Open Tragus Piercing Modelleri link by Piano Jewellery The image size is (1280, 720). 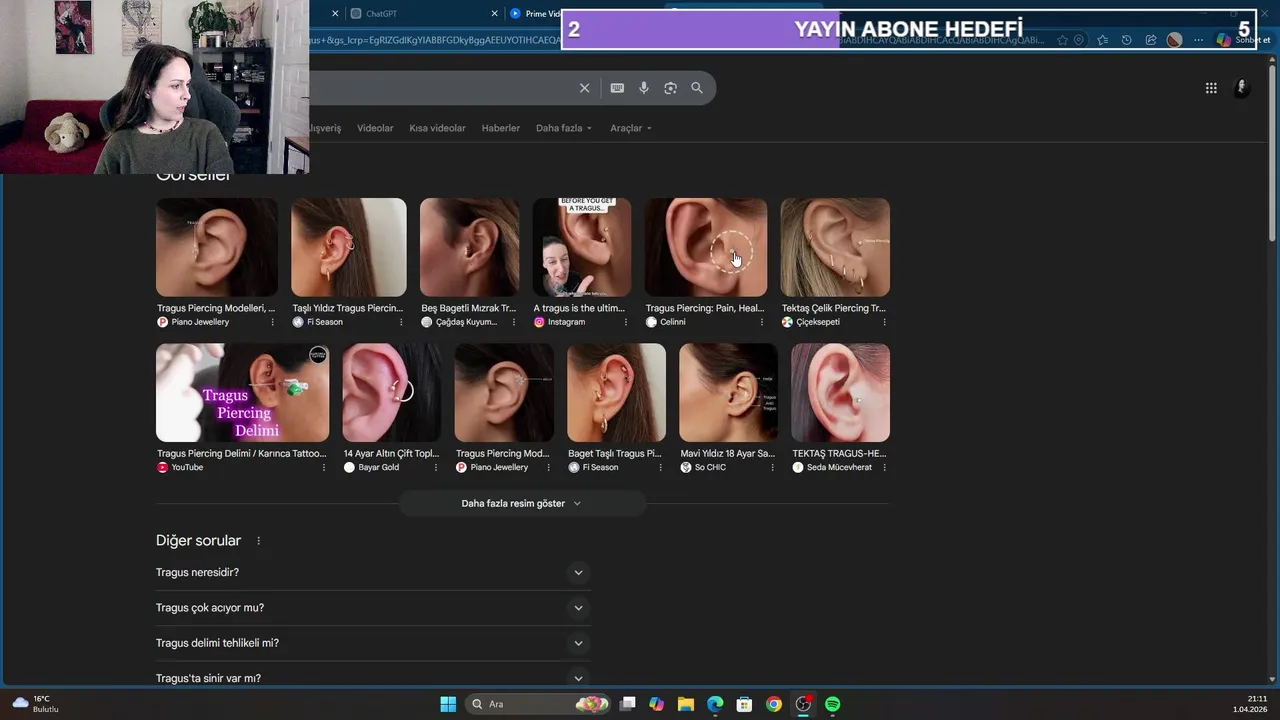216,308
